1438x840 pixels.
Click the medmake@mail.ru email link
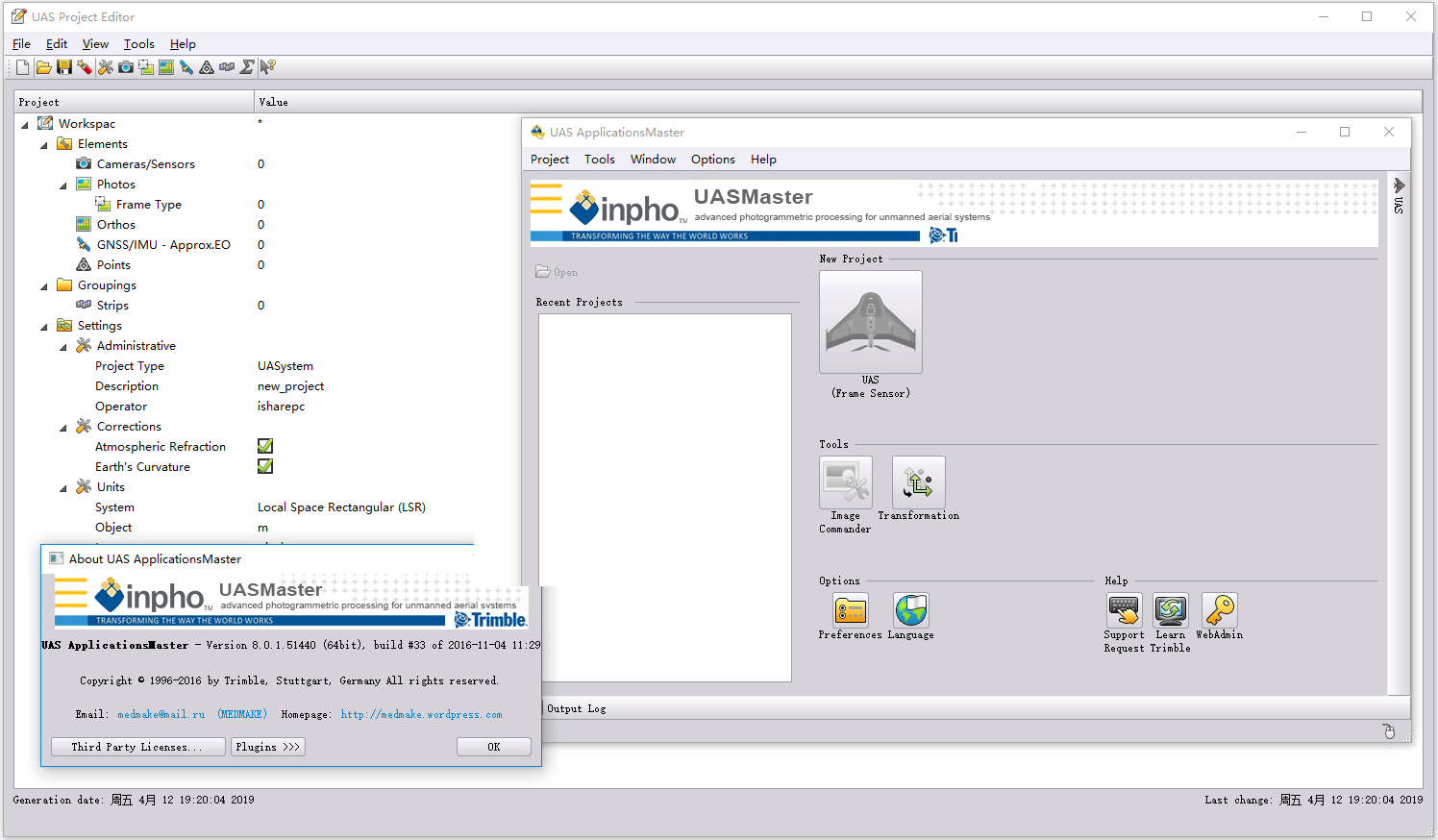[161, 714]
